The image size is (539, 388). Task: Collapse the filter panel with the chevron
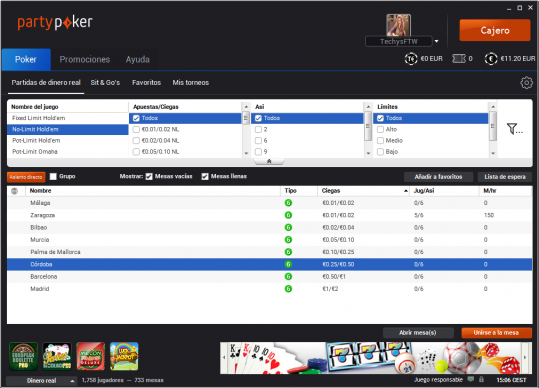click(269, 161)
